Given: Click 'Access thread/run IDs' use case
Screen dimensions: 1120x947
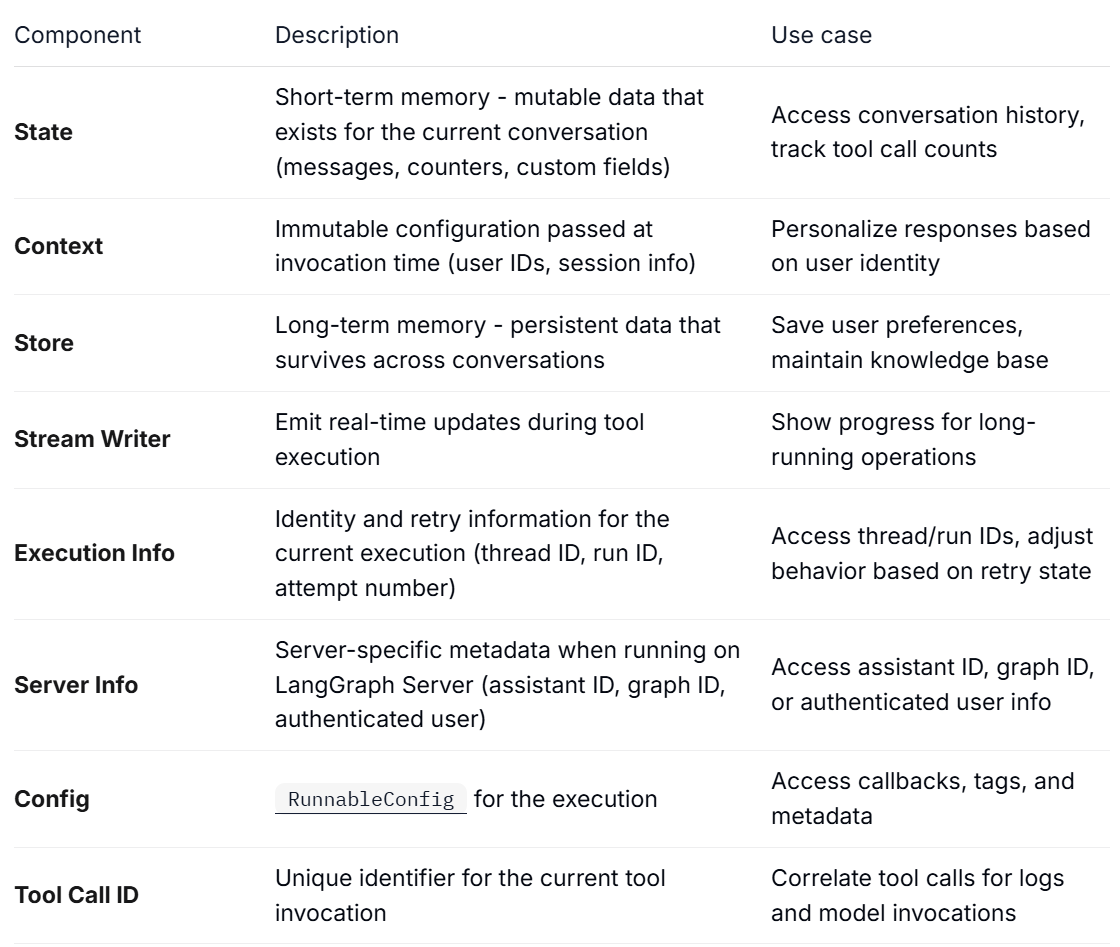Looking at the screenshot, I should point(932,553).
